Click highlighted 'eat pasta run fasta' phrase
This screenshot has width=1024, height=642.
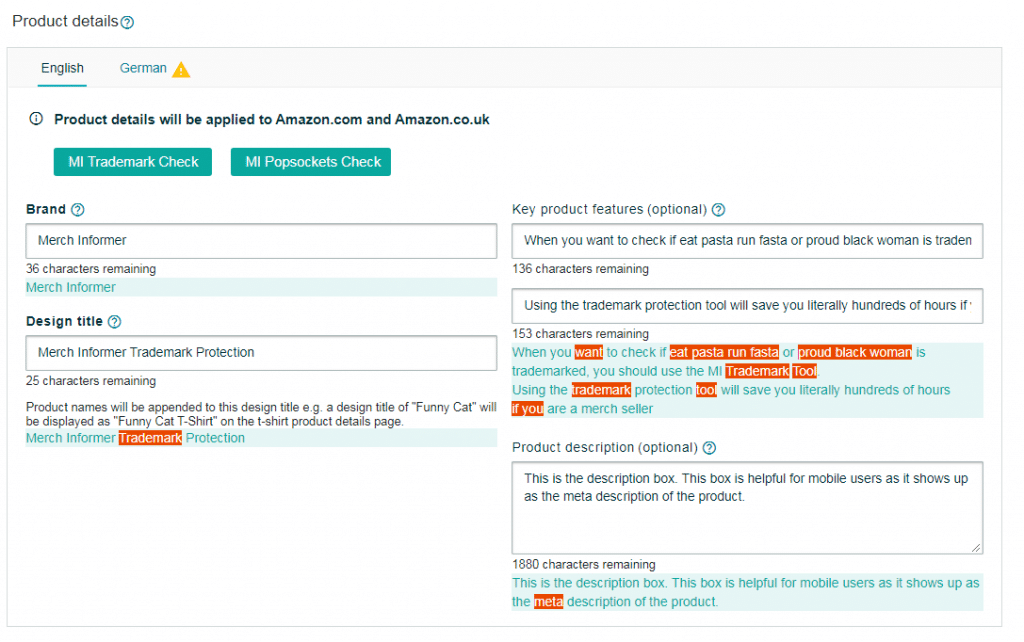click(x=724, y=353)
